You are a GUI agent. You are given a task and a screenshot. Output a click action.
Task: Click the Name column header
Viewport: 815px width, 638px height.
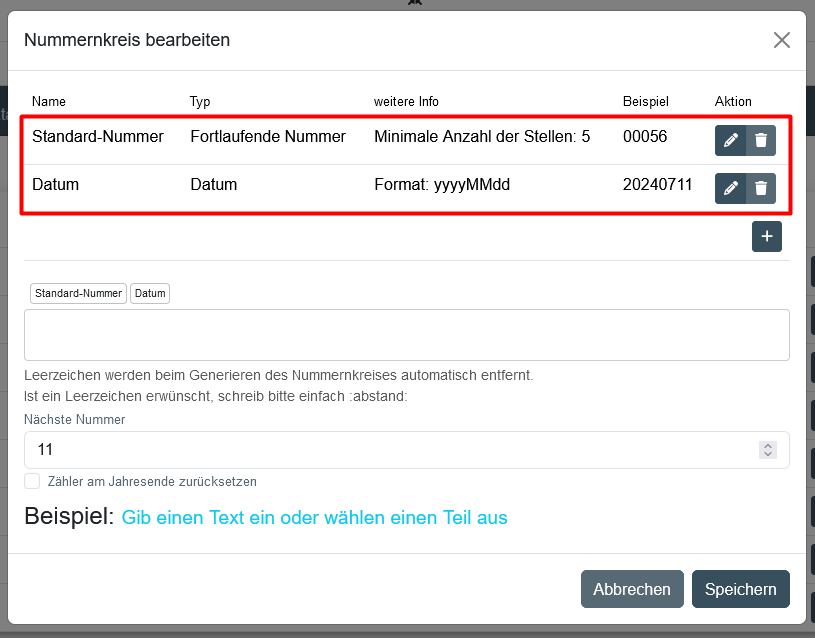pos(48,101)
